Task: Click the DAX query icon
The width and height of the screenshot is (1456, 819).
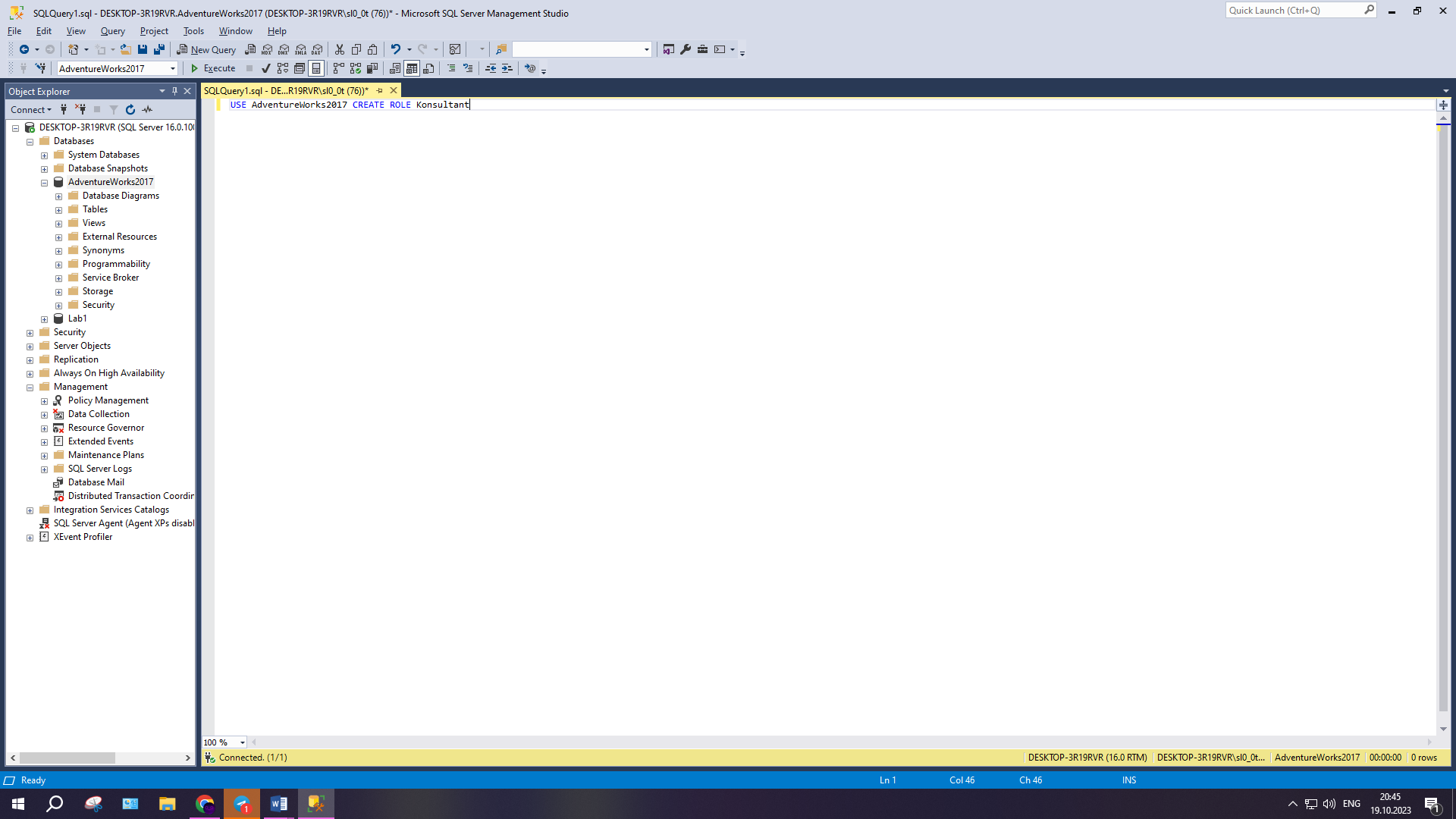Action: click(x=318, y=49)
